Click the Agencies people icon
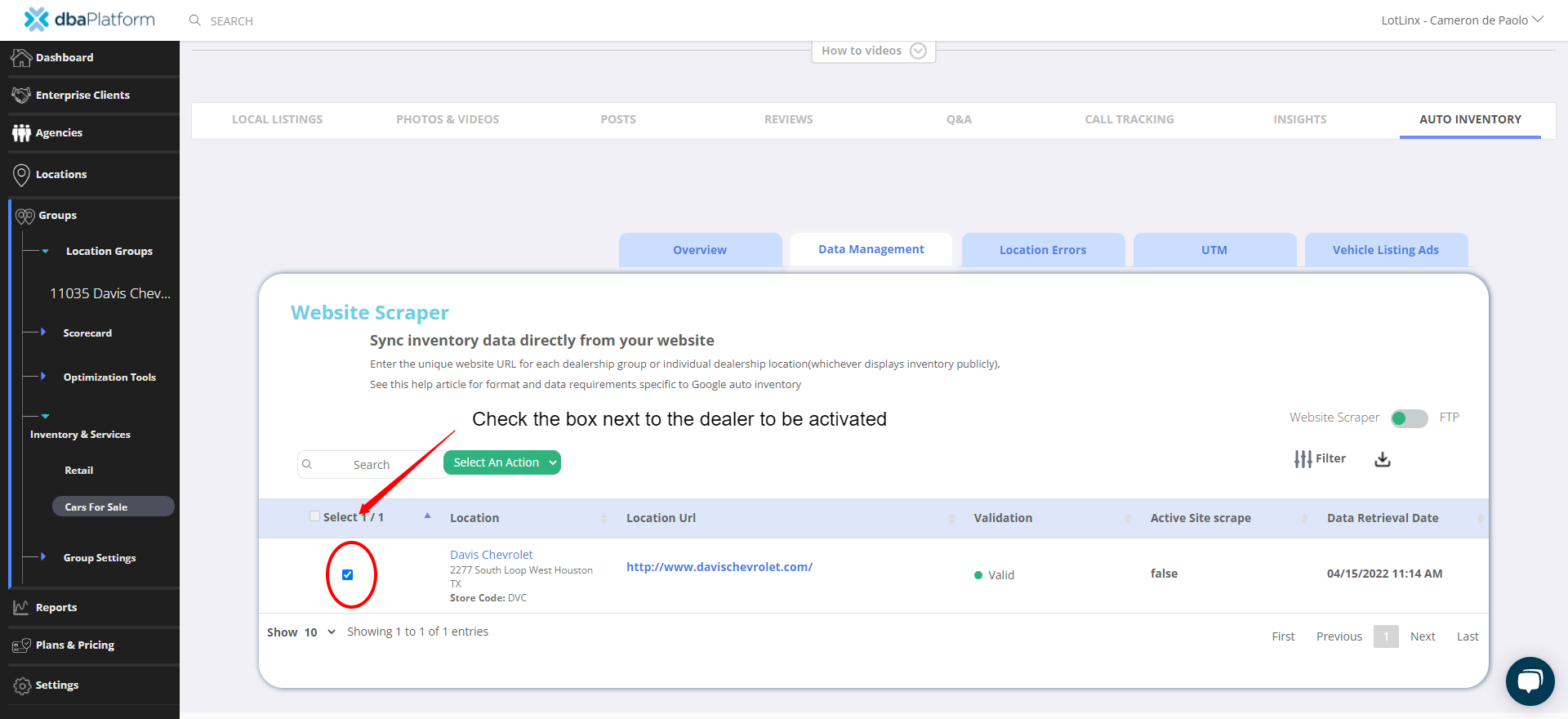 [x=21, y=132]
